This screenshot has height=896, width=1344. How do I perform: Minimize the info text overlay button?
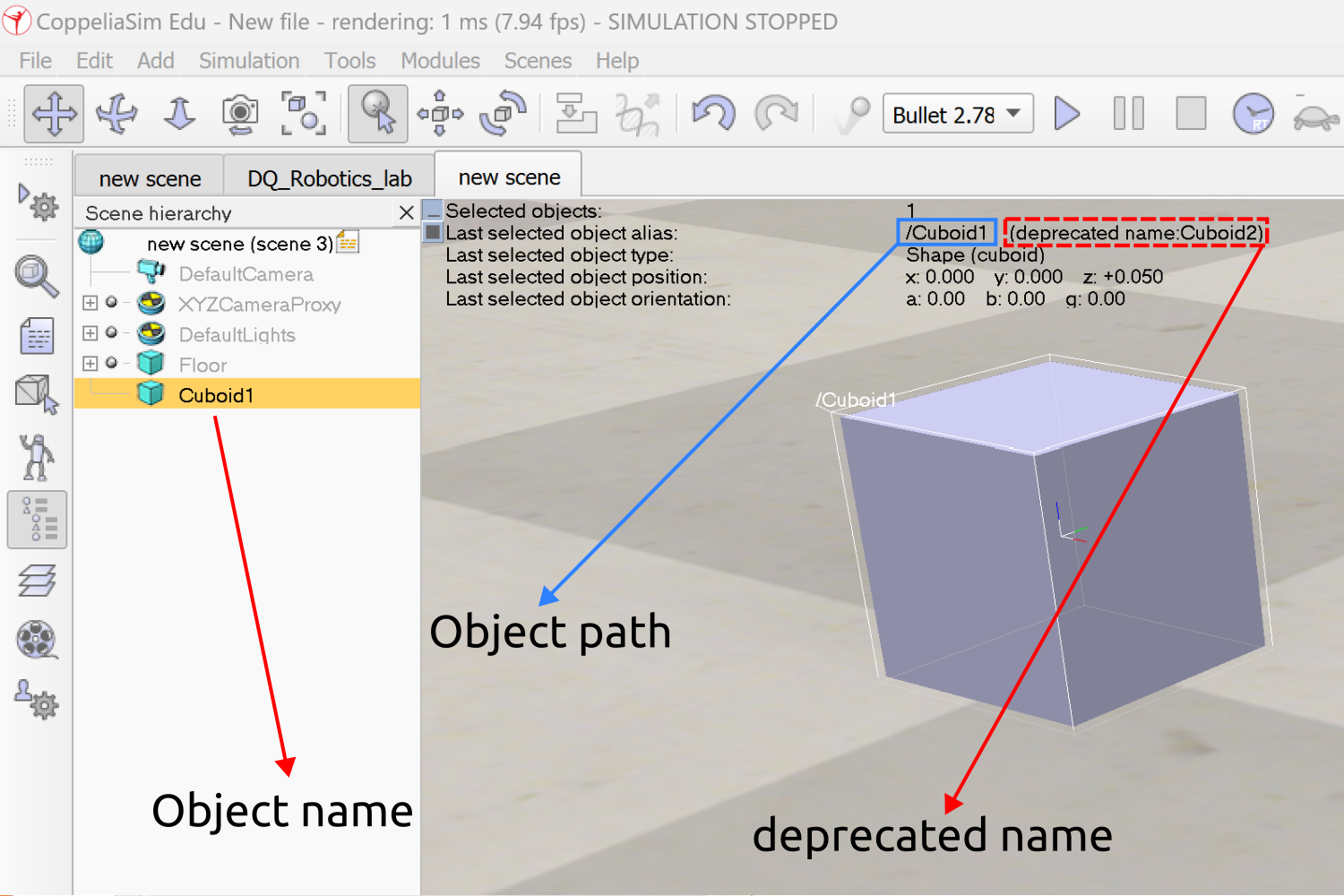tap(433, 211)
